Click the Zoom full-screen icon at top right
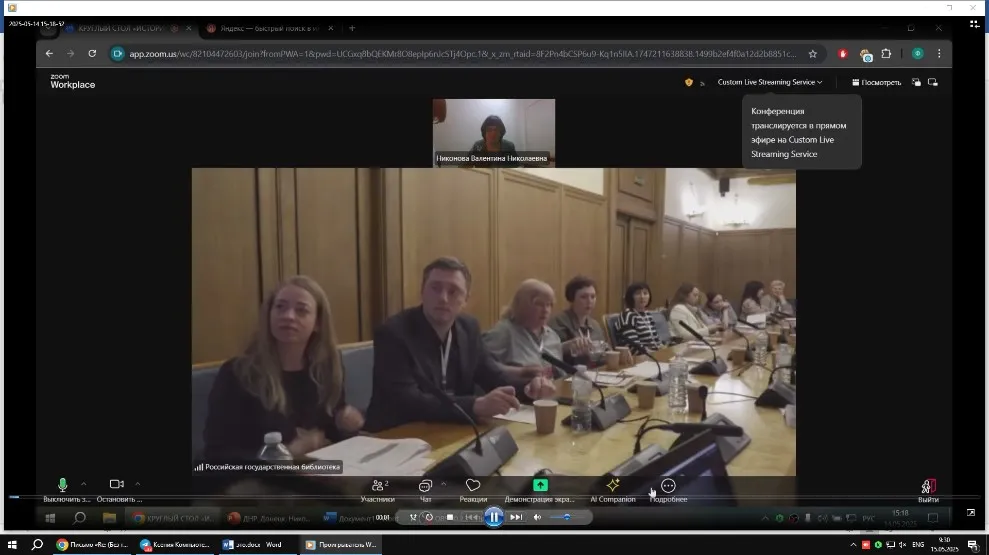Viewport: 989px width, 555px height. click(933, 82)
